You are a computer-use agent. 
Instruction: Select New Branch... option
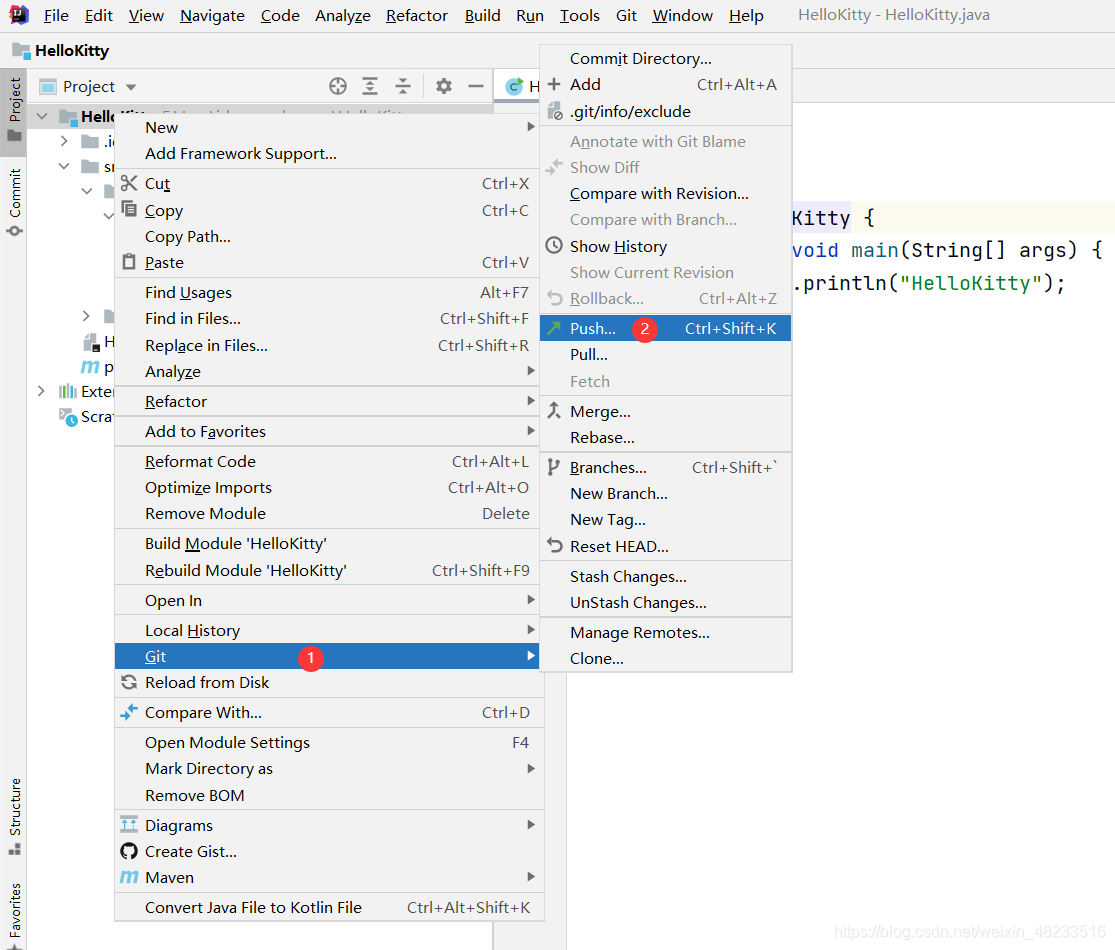coord(666,493)
